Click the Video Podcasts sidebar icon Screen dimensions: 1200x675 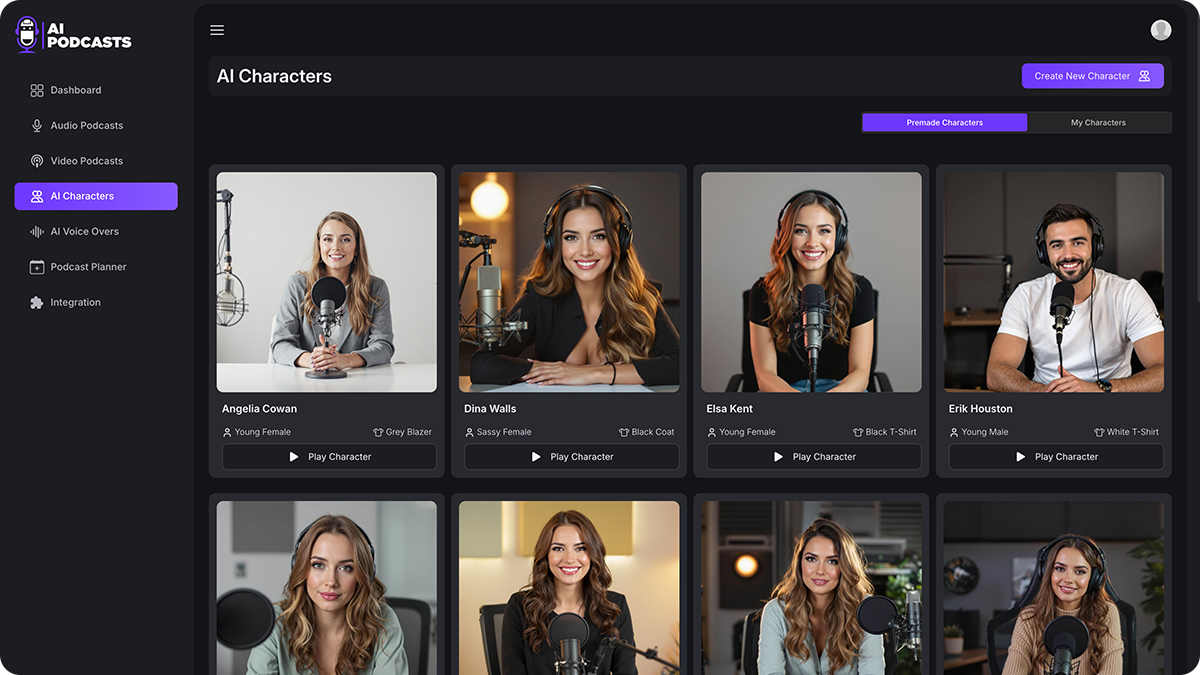37,161
